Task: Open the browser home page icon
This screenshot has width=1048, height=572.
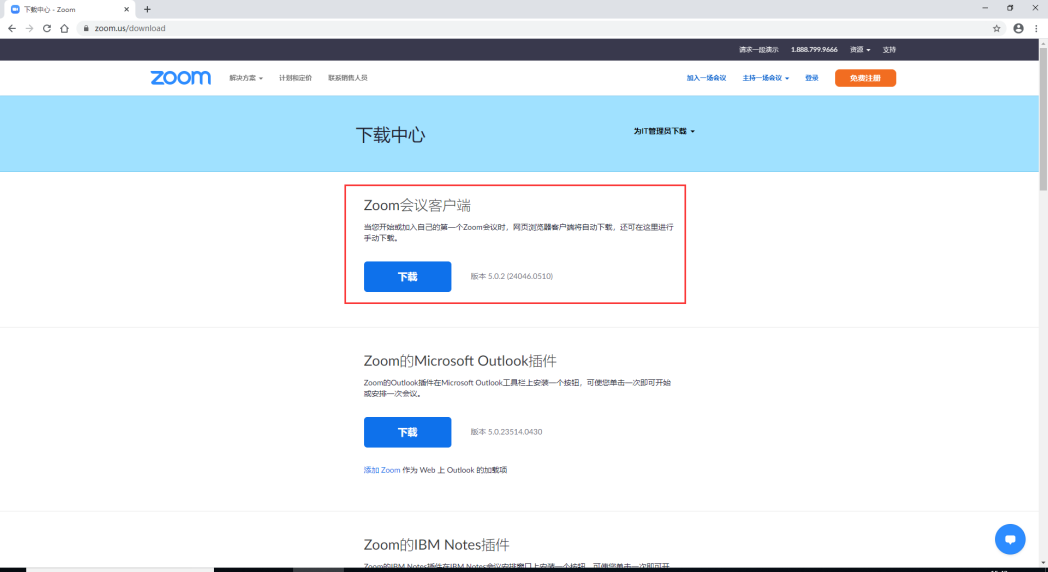Action: coord(64,28)
